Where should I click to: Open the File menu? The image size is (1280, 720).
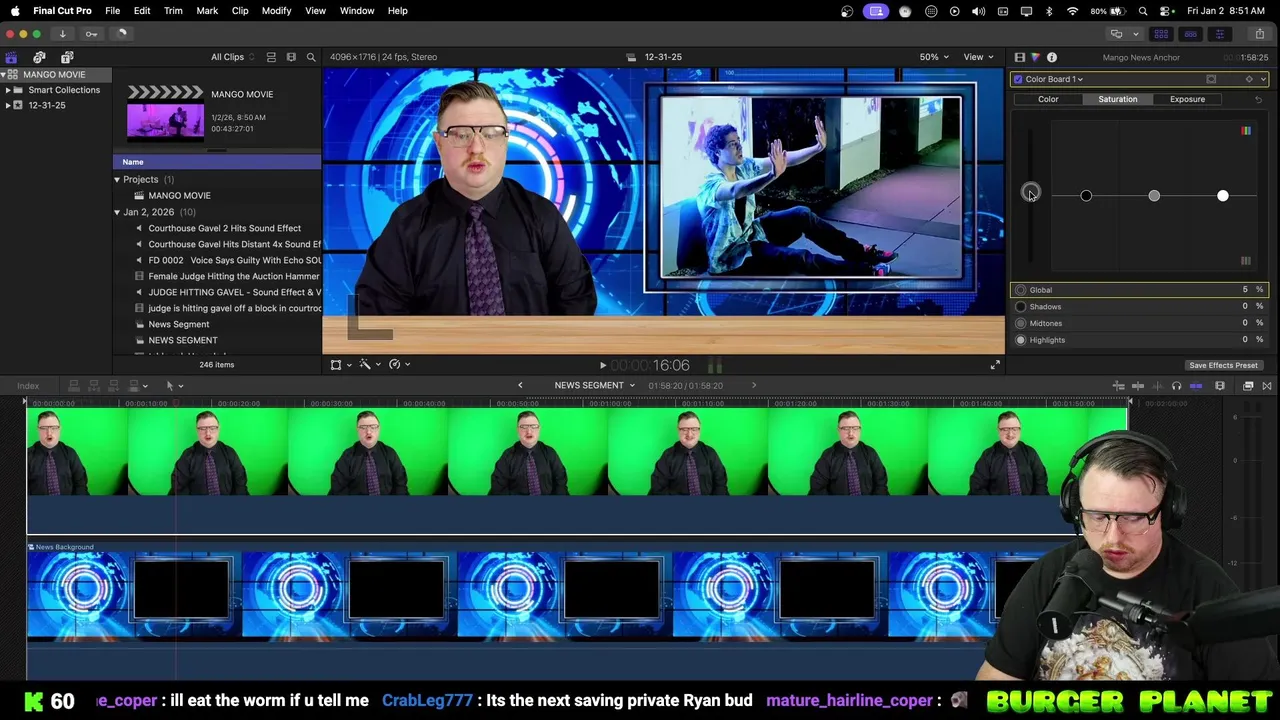(x=113, y=10)
